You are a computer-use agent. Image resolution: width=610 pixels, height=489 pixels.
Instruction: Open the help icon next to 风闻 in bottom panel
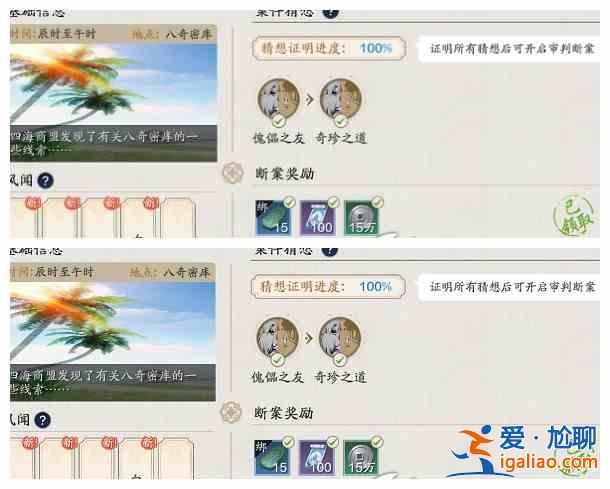point(43,420)
